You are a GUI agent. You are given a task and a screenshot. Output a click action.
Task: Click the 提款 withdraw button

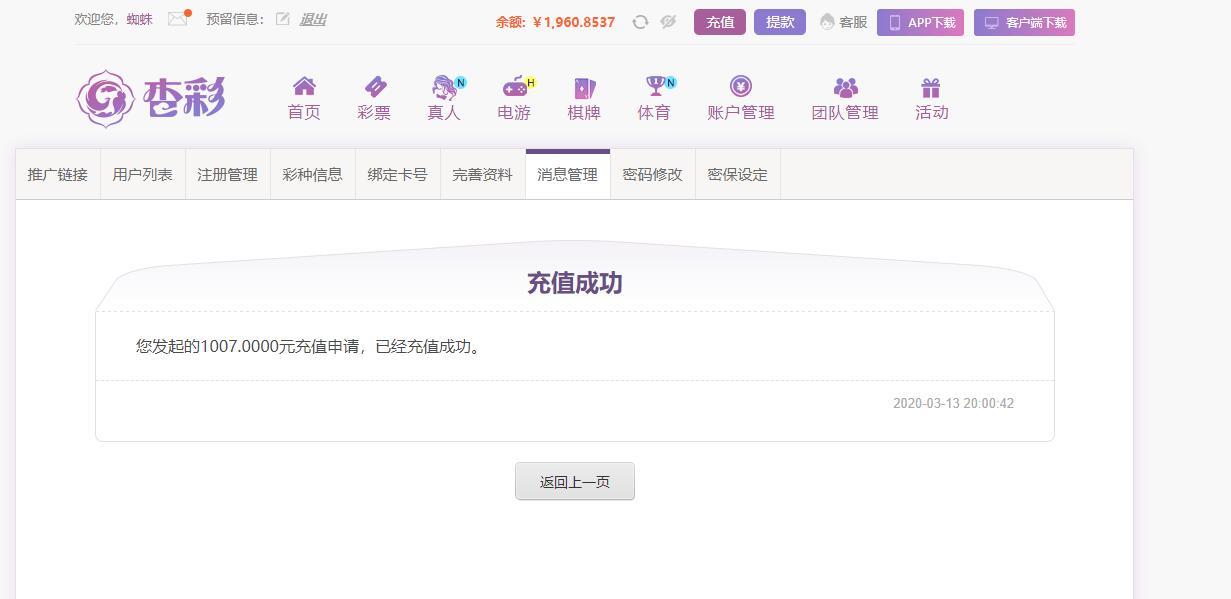pos(780,22)
